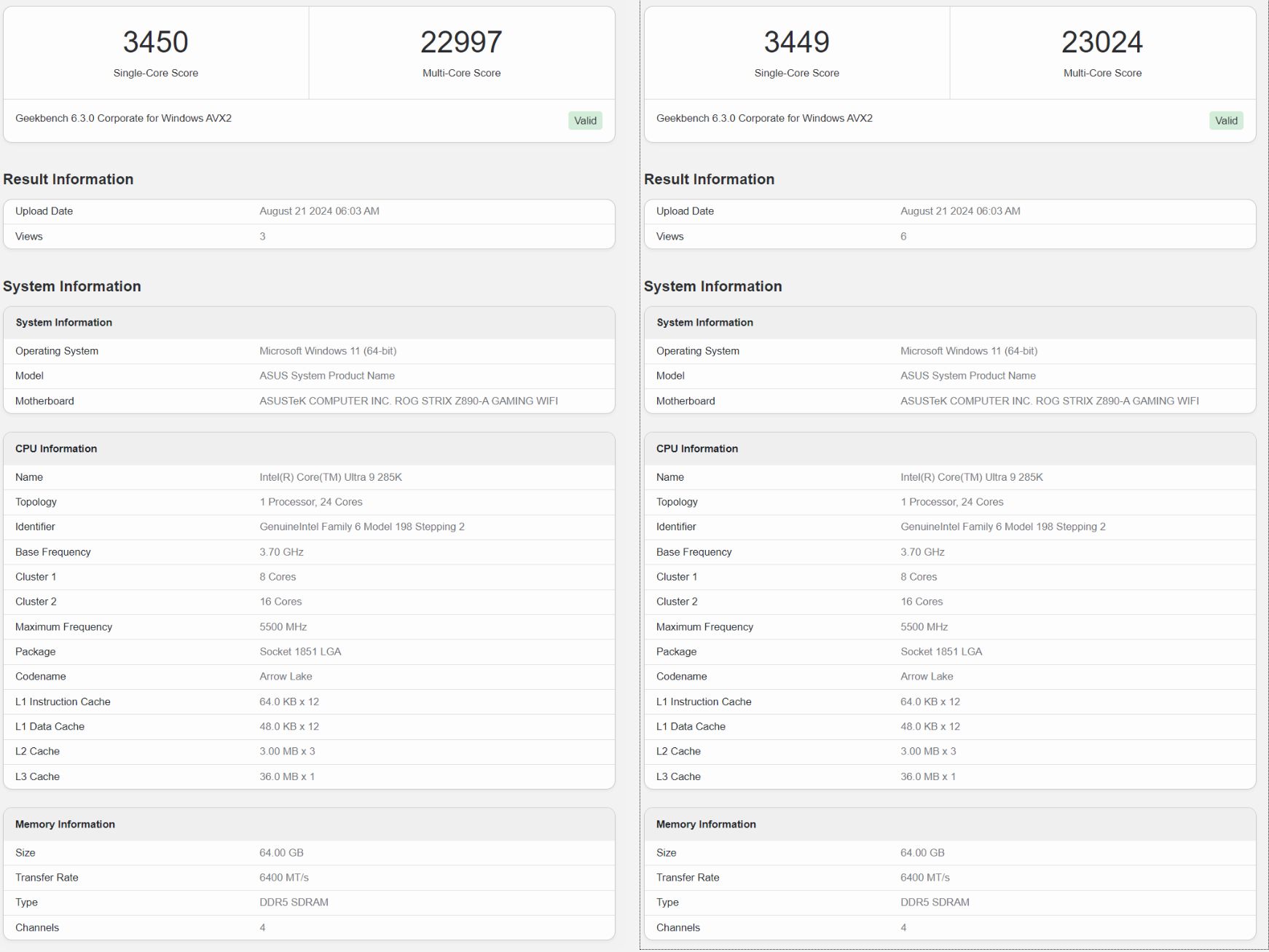
Task: Click DDR5 SDRAM in left result
Action: (294, 902)
